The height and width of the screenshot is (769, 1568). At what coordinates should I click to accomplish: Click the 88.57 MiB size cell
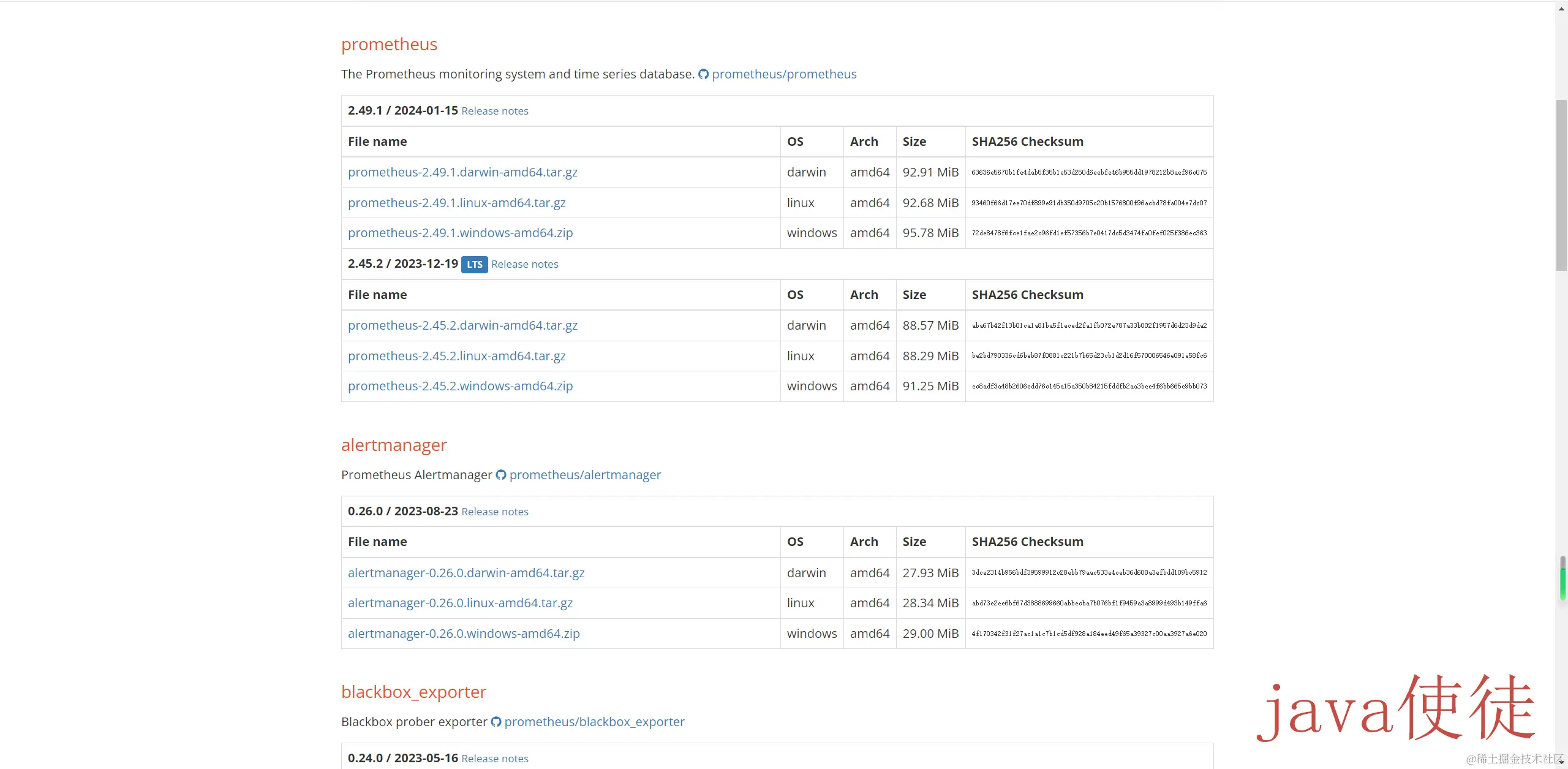tap(930, 325)
